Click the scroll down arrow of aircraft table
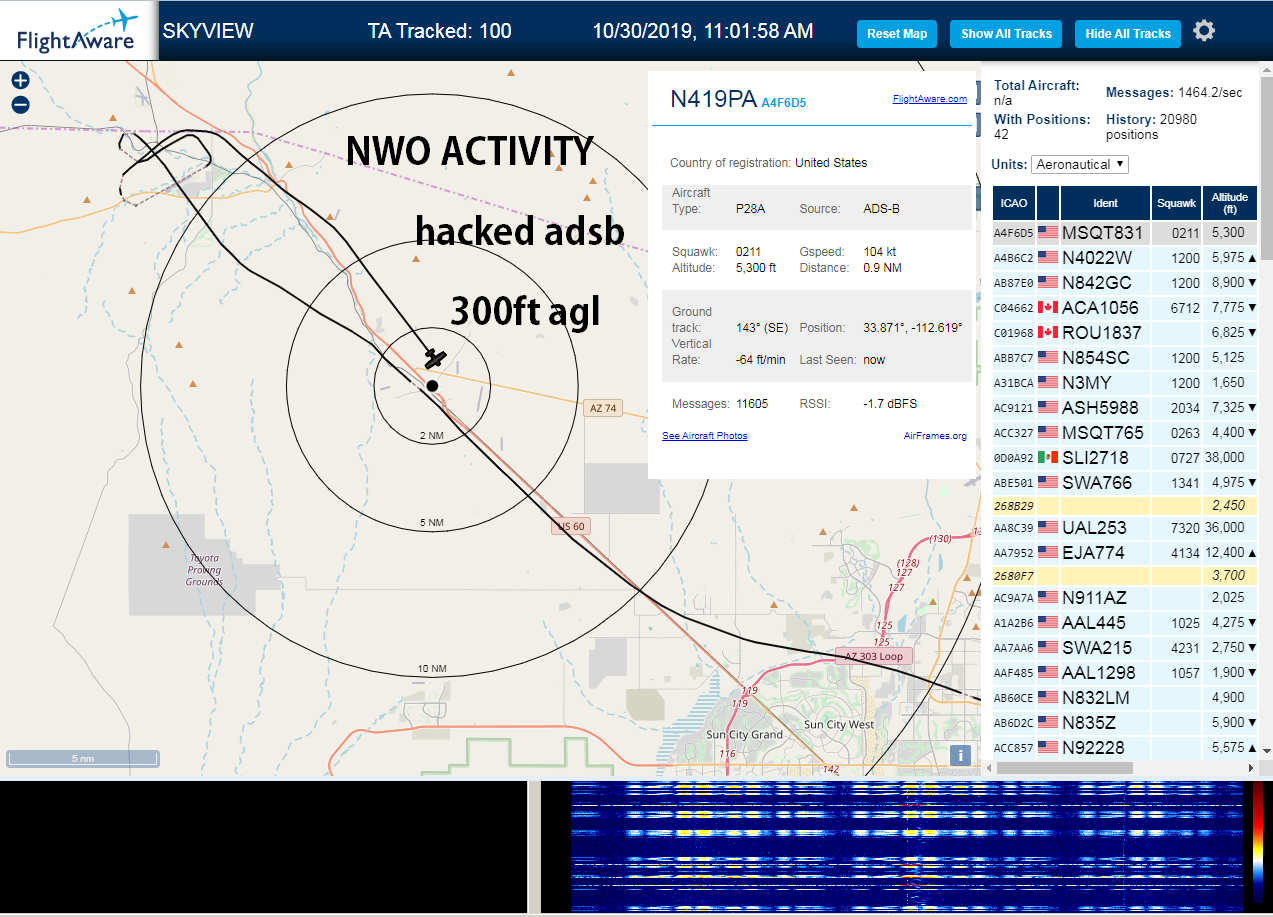This screenshot has height=917, width=1273. [x=1266, y=750]
